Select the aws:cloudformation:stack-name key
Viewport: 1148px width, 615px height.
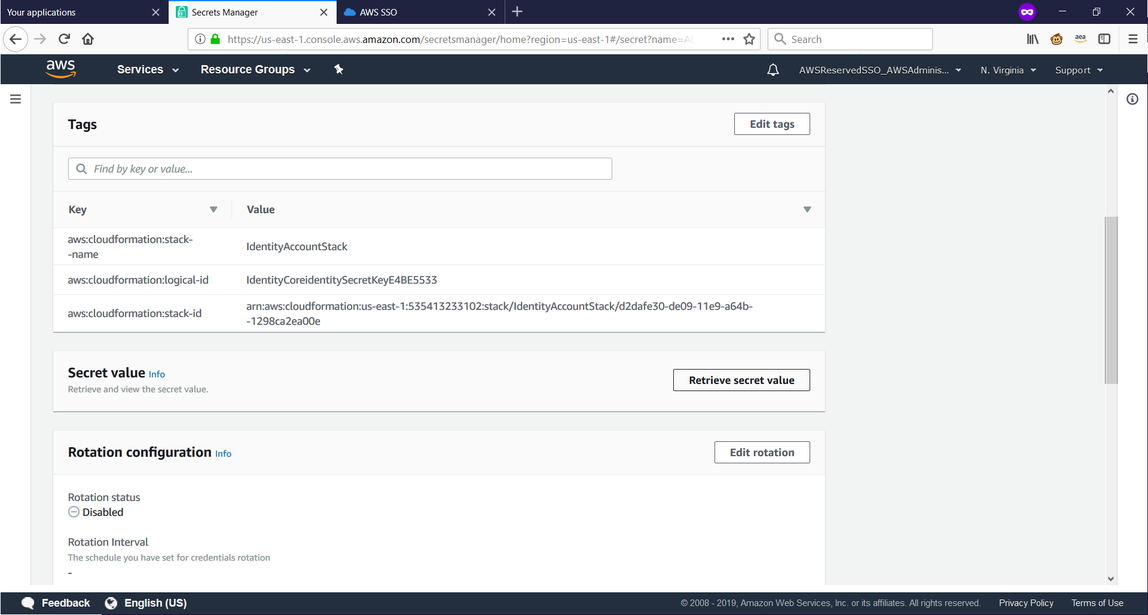pos(130,247)
